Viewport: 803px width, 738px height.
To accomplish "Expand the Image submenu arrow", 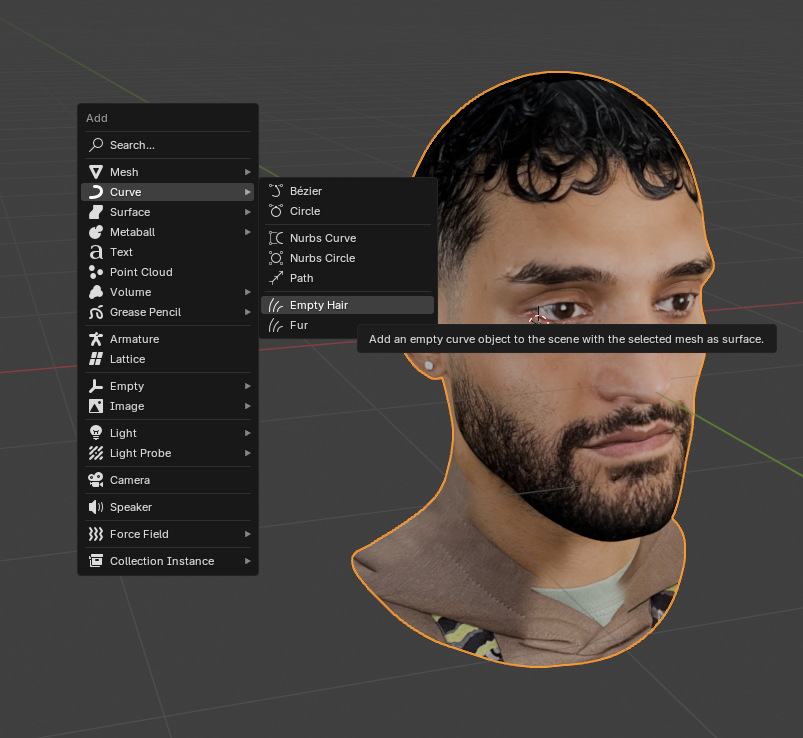I will [248, 406].
